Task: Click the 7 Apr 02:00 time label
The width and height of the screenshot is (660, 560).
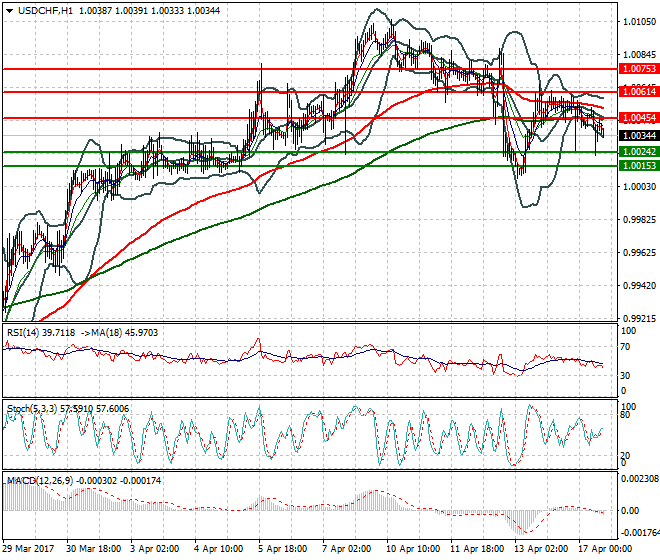Action: tap(346, 549)
